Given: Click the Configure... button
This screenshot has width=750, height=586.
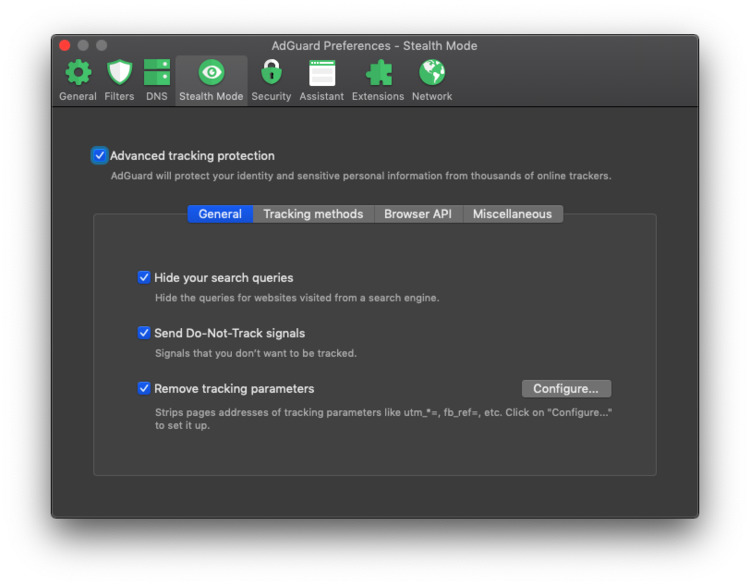Looking at the screenshot, I should pos(566,389).
